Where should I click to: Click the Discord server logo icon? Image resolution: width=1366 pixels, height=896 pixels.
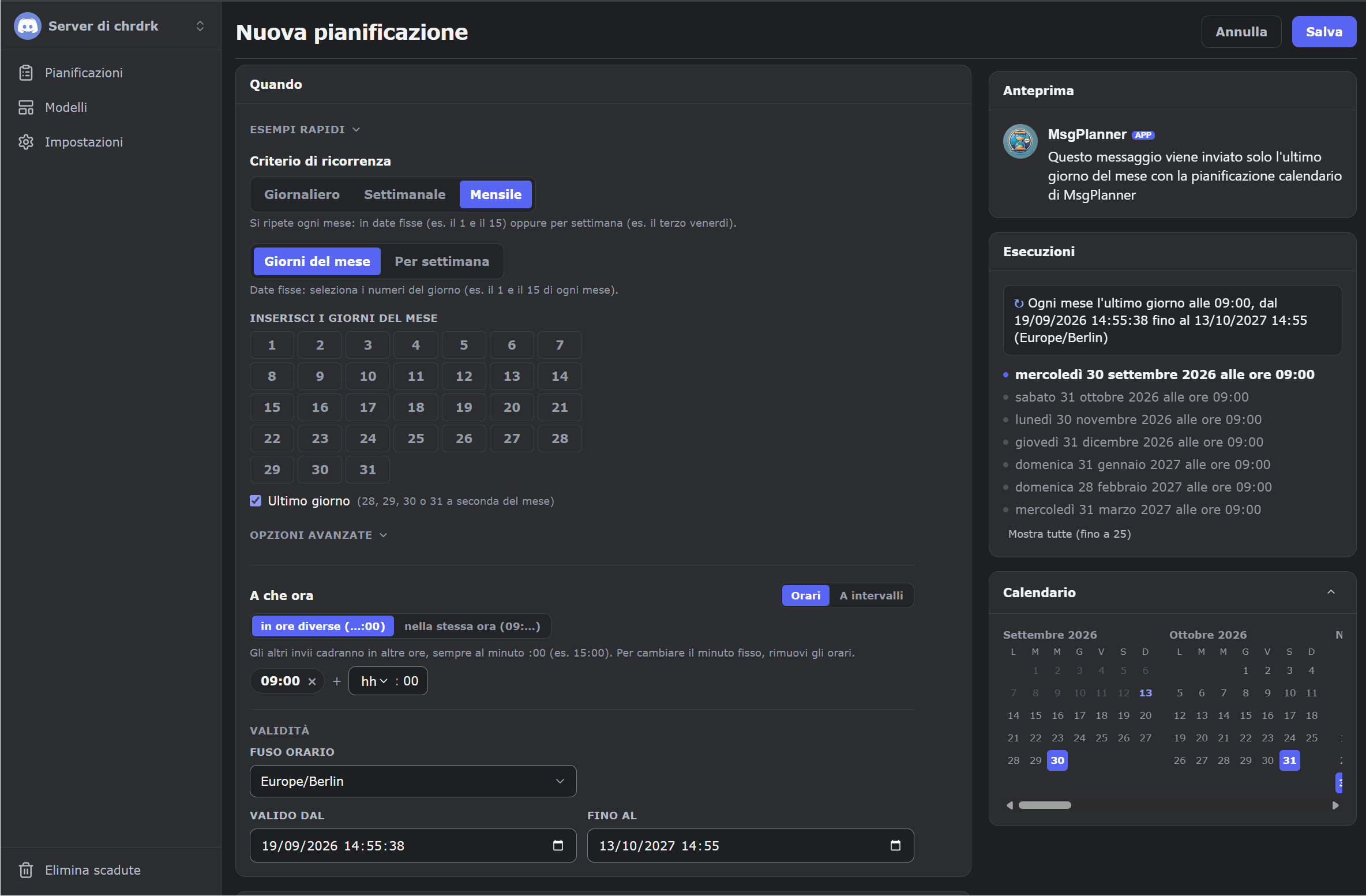tap(27, 26)
